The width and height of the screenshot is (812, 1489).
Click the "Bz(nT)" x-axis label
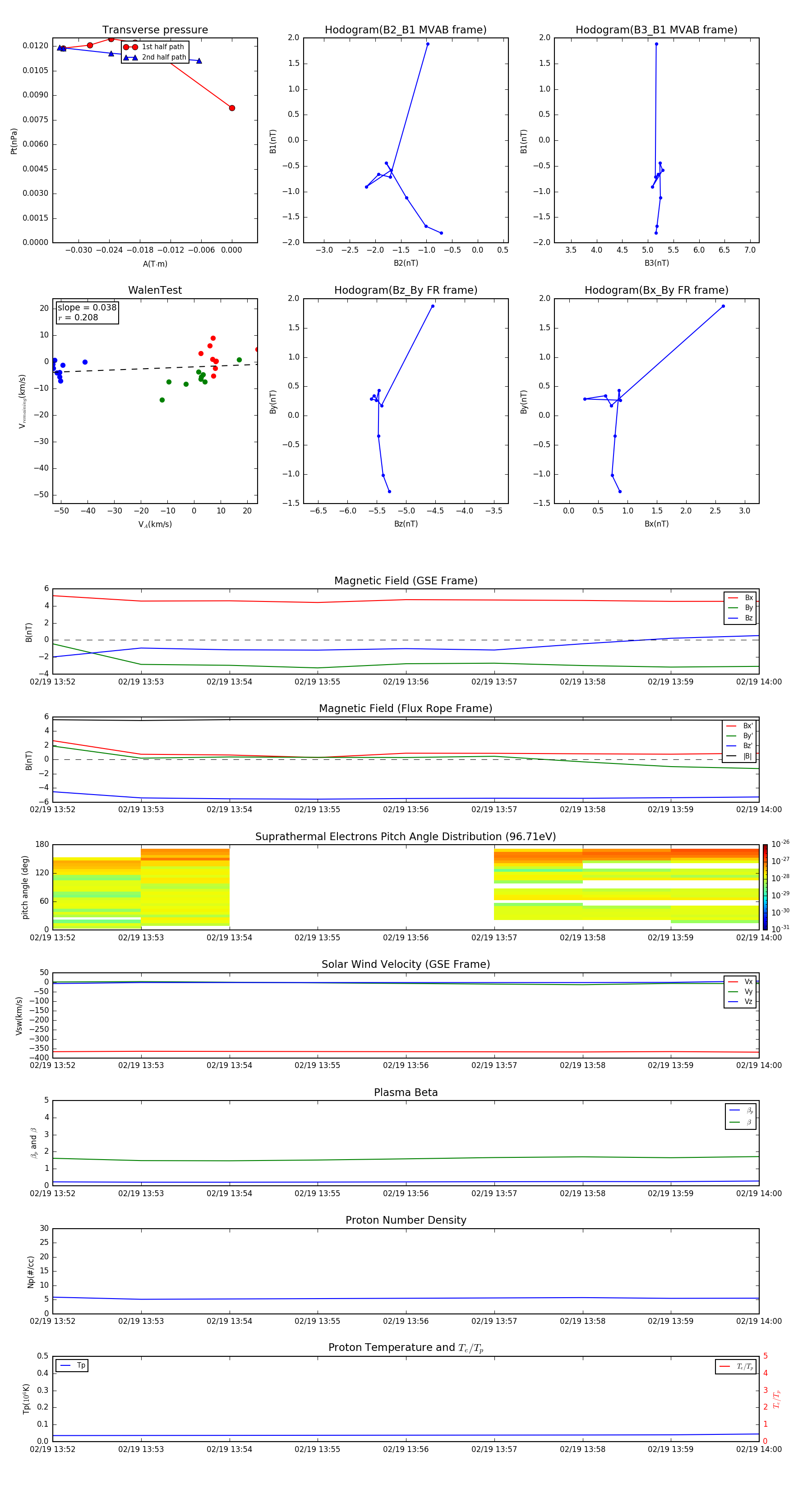406,524
